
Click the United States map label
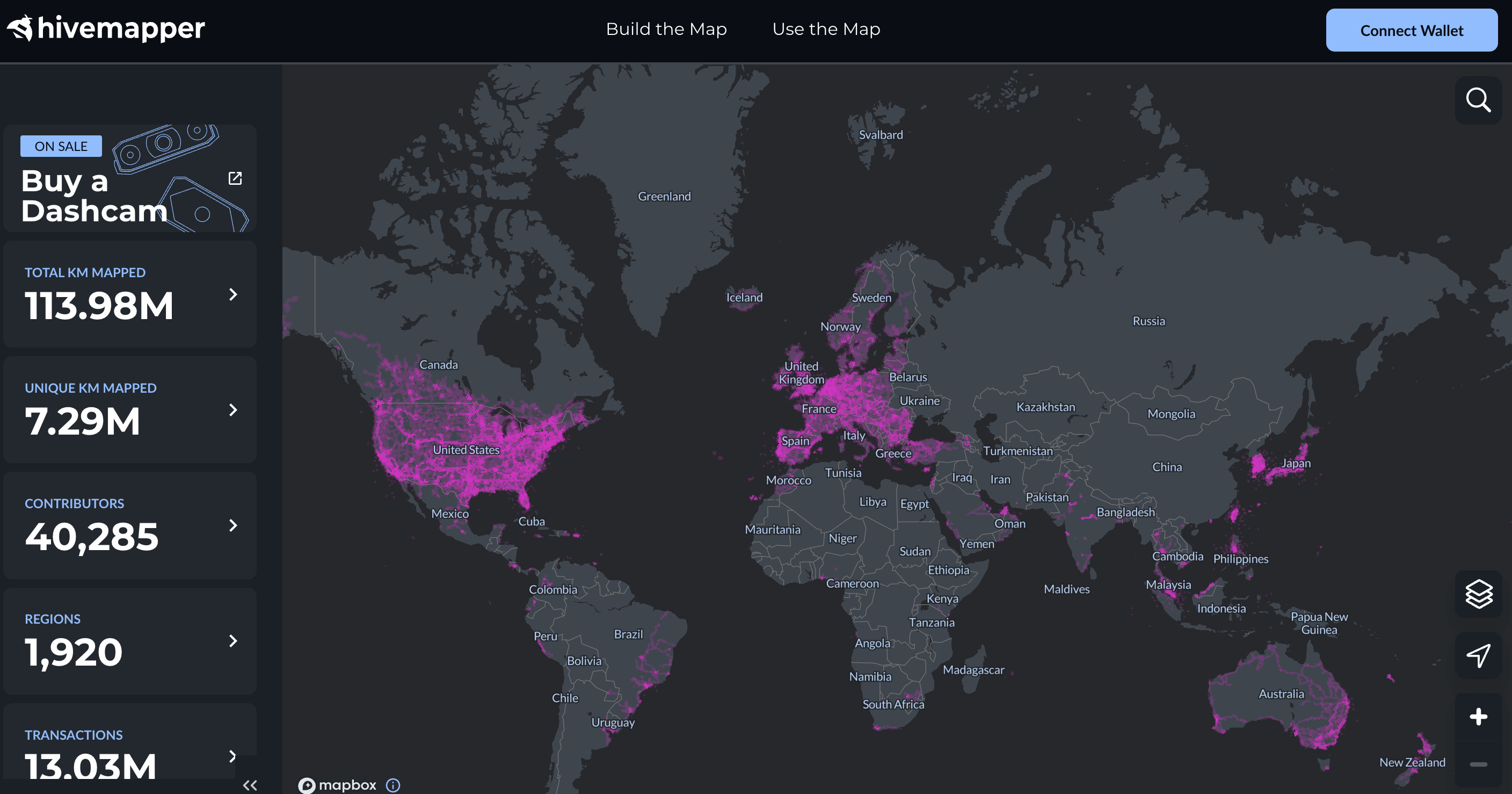tap(466, 450)
